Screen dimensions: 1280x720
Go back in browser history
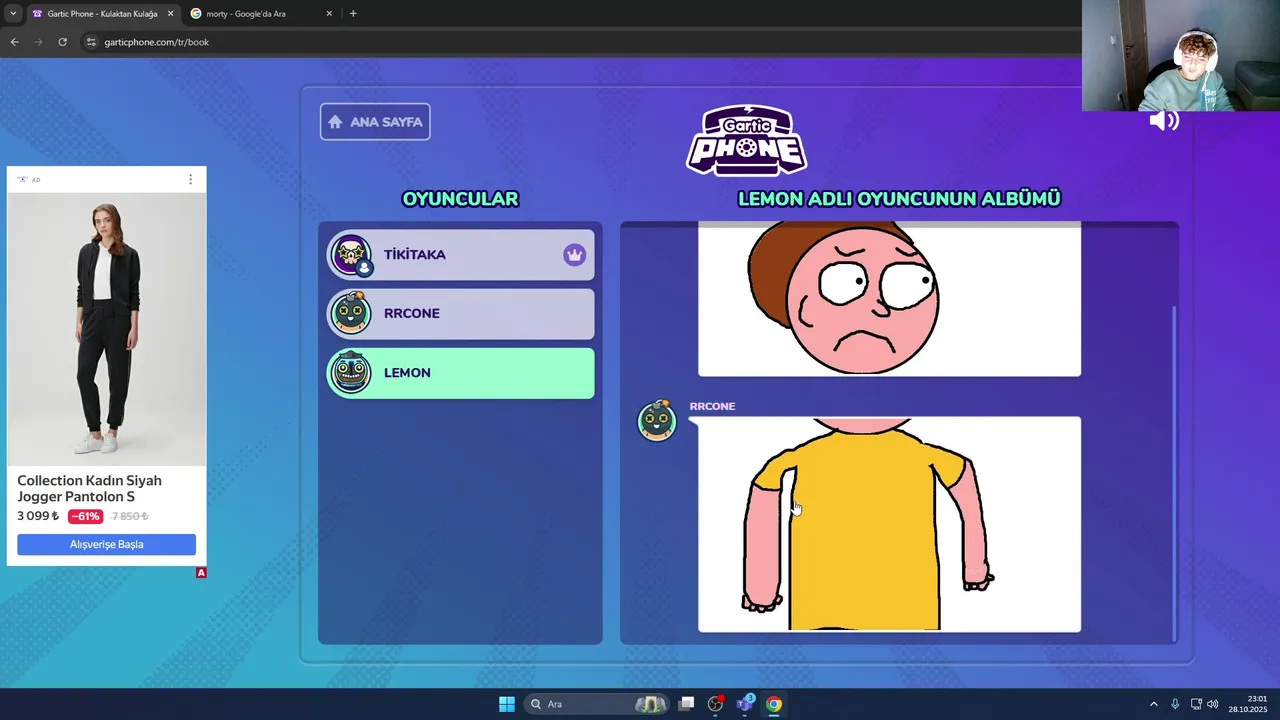pos(14,42)
